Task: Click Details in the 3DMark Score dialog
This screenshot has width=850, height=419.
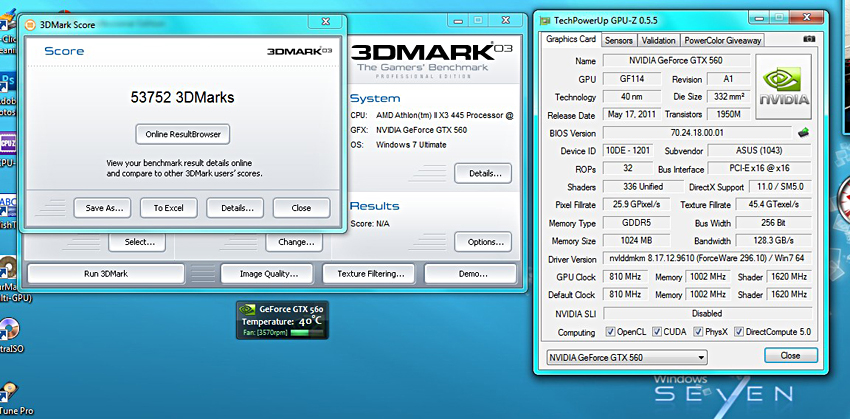Action: point(235,208)
